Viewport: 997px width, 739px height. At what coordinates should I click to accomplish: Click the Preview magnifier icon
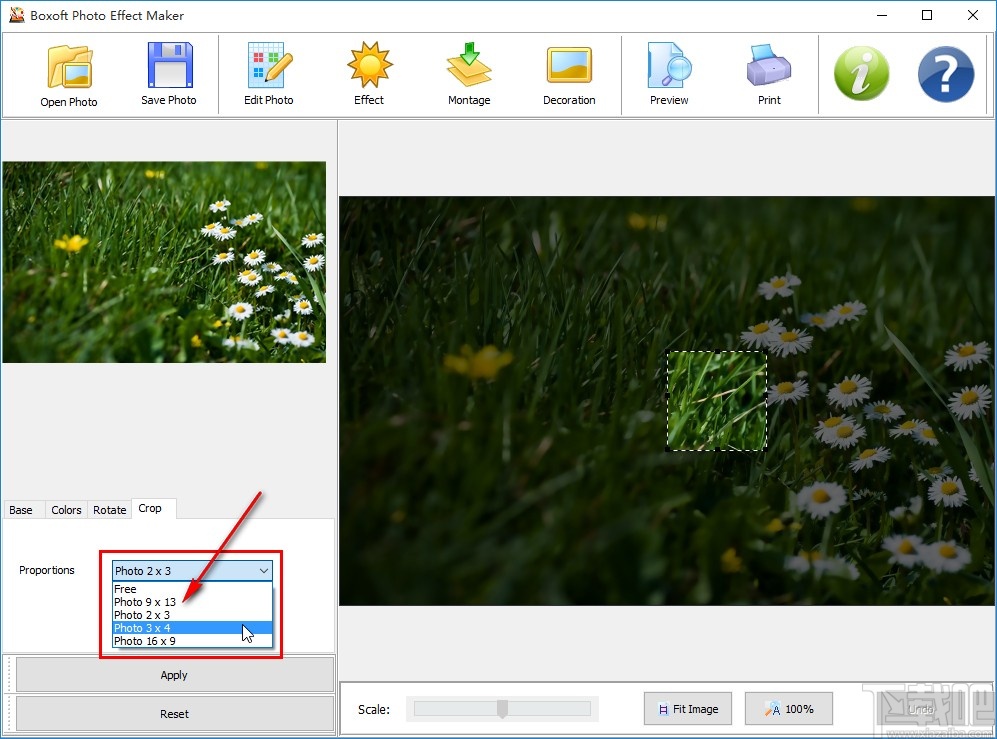point(669,65)
